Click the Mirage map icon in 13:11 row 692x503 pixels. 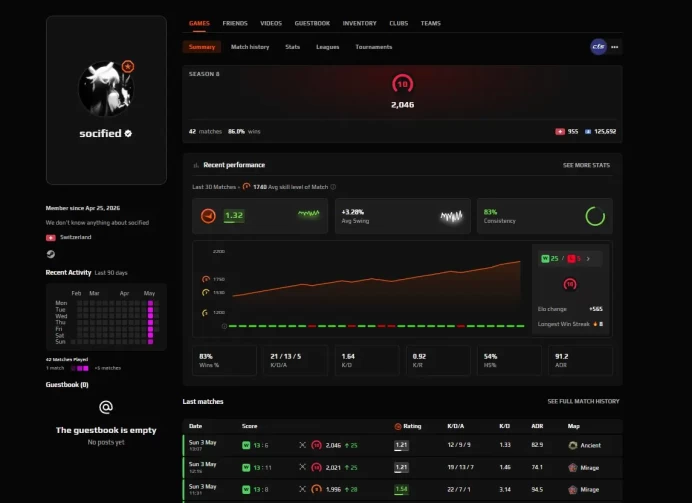[572, 467]
